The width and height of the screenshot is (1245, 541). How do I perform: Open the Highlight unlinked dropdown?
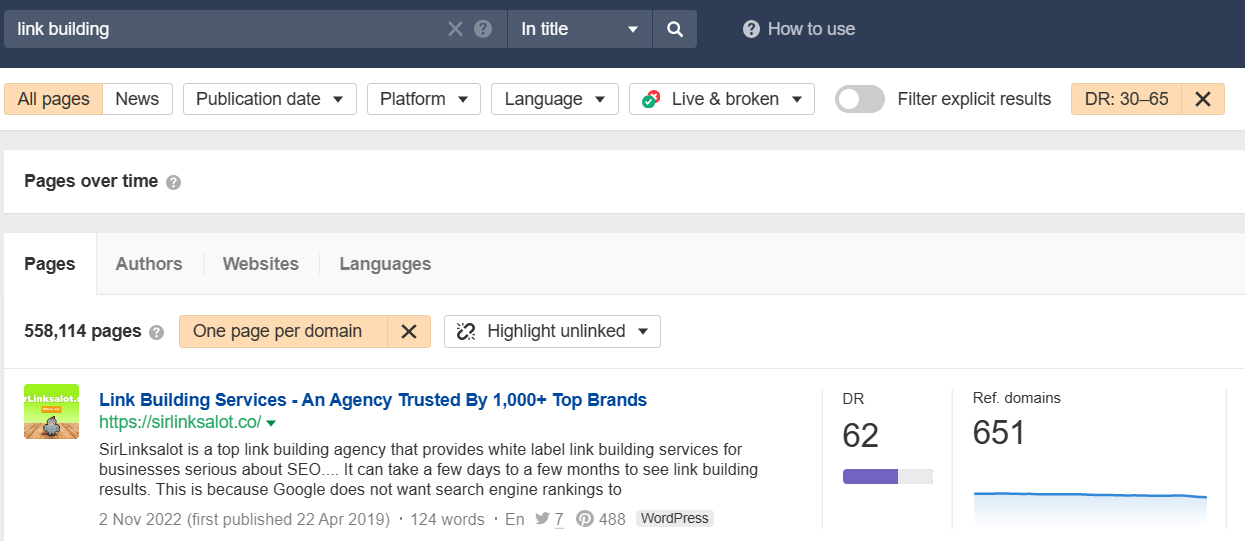552,331
